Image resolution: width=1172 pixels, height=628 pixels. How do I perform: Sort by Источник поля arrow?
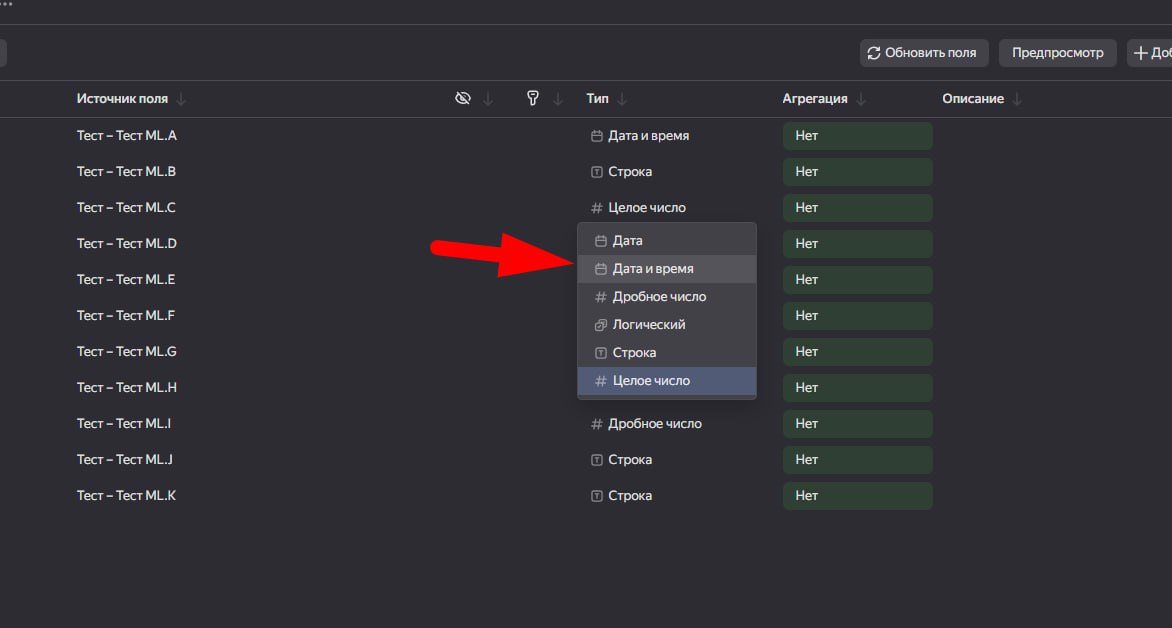(x=181, y=99)
